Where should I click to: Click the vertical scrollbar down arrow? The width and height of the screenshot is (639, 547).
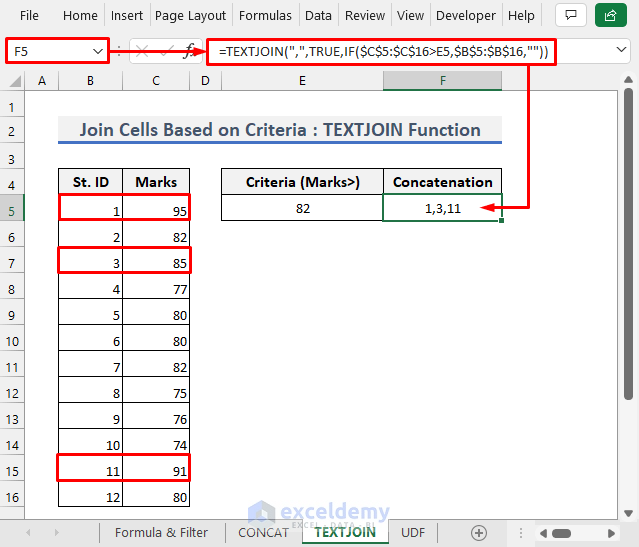[628, 513]
